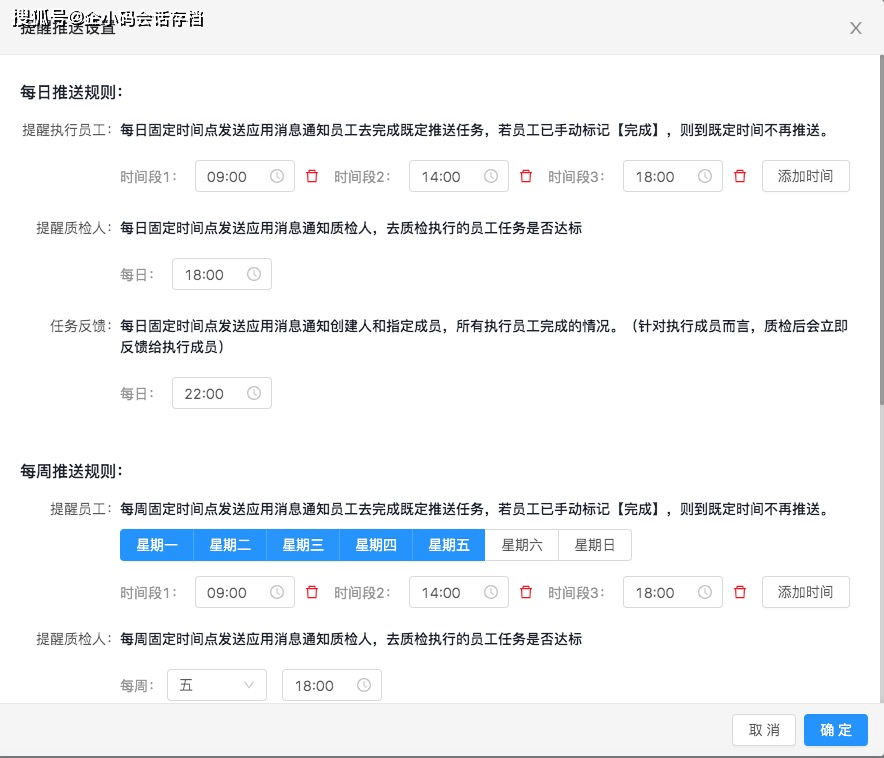Open clock picker in weekly 时间段3 field
The height and width of the screenshot is (758, 884).
click(x=705, y=592)
